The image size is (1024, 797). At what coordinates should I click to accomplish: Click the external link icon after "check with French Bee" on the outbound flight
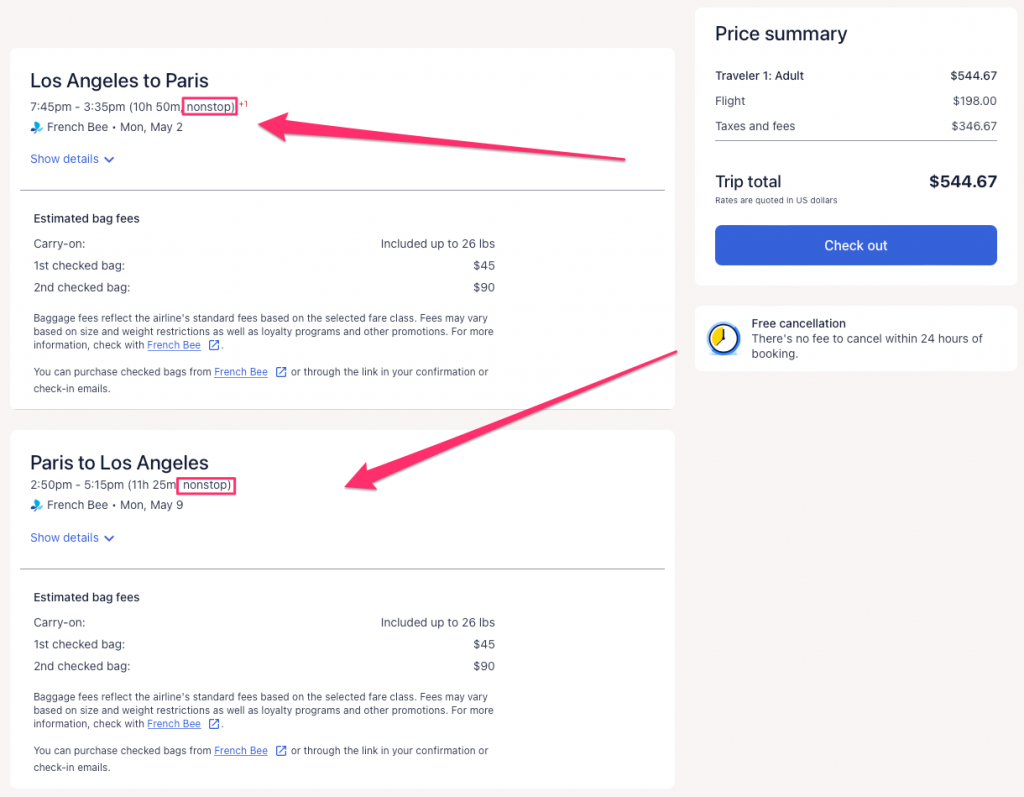click(x=214, y=346)
